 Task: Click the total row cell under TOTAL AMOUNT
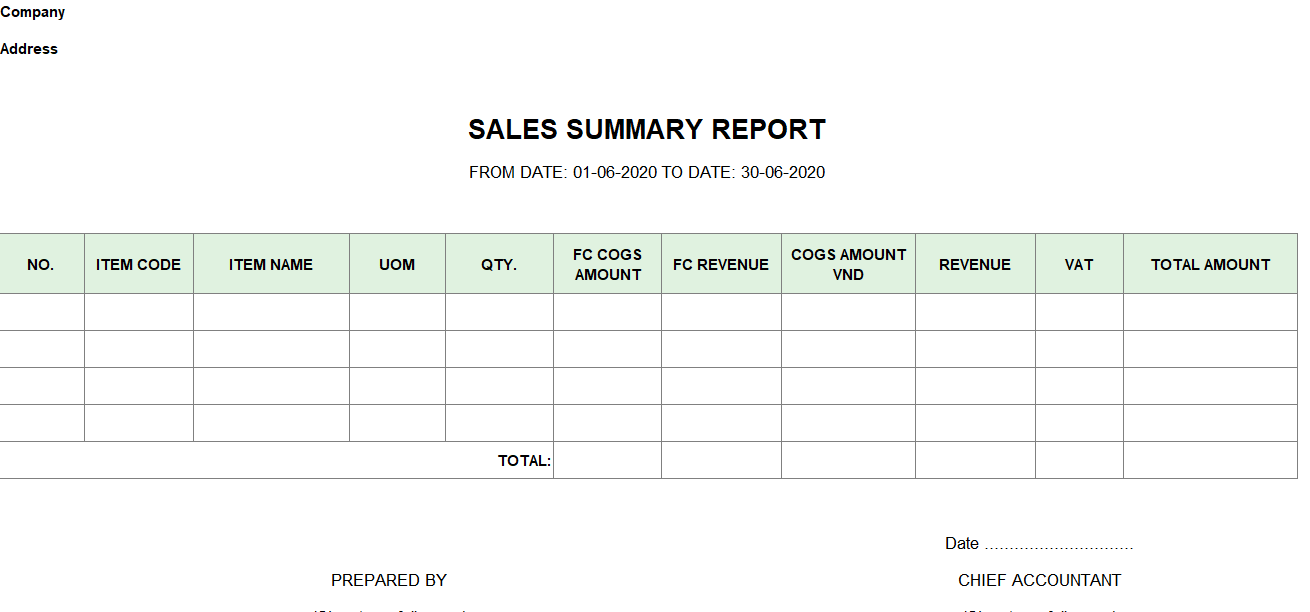click(x=1210, y=460)
